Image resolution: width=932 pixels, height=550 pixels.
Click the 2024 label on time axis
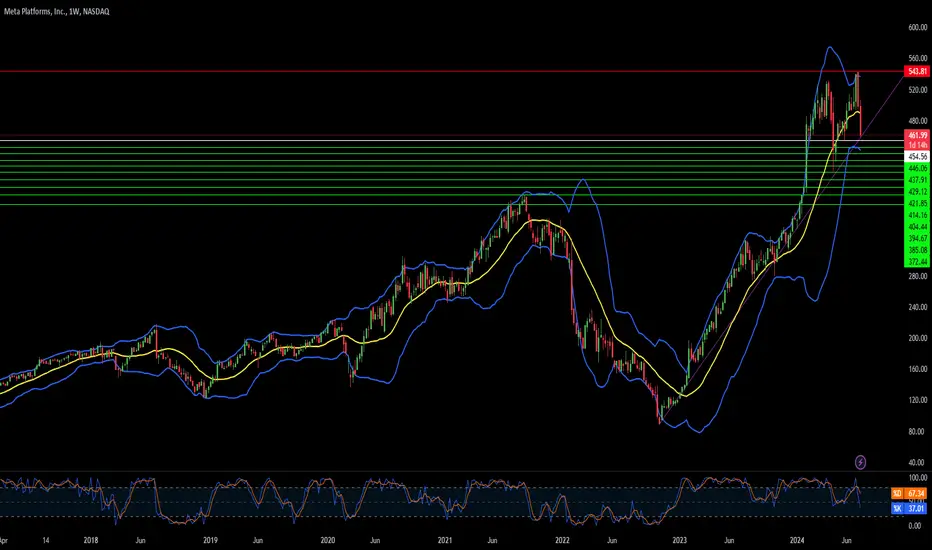pos(797,540)
